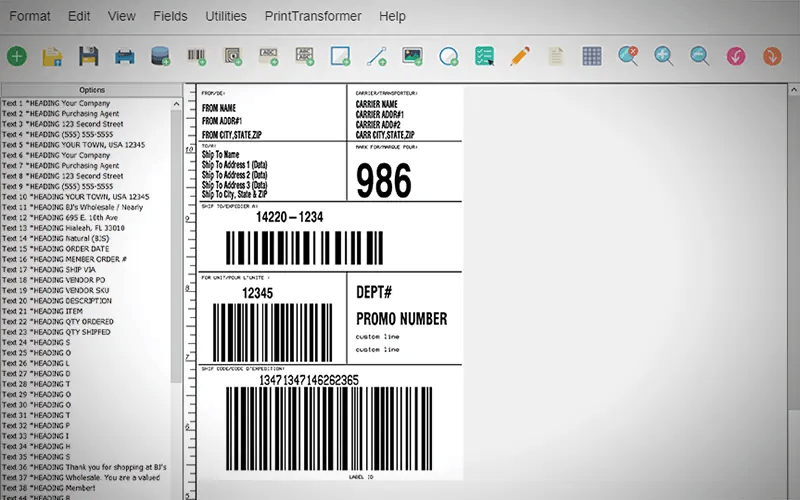The height and width of the screenshot is (500, 800).
Task: Select 'Text 20 *HEADING DESCRIPTION' row
Action: click(86, 301)
